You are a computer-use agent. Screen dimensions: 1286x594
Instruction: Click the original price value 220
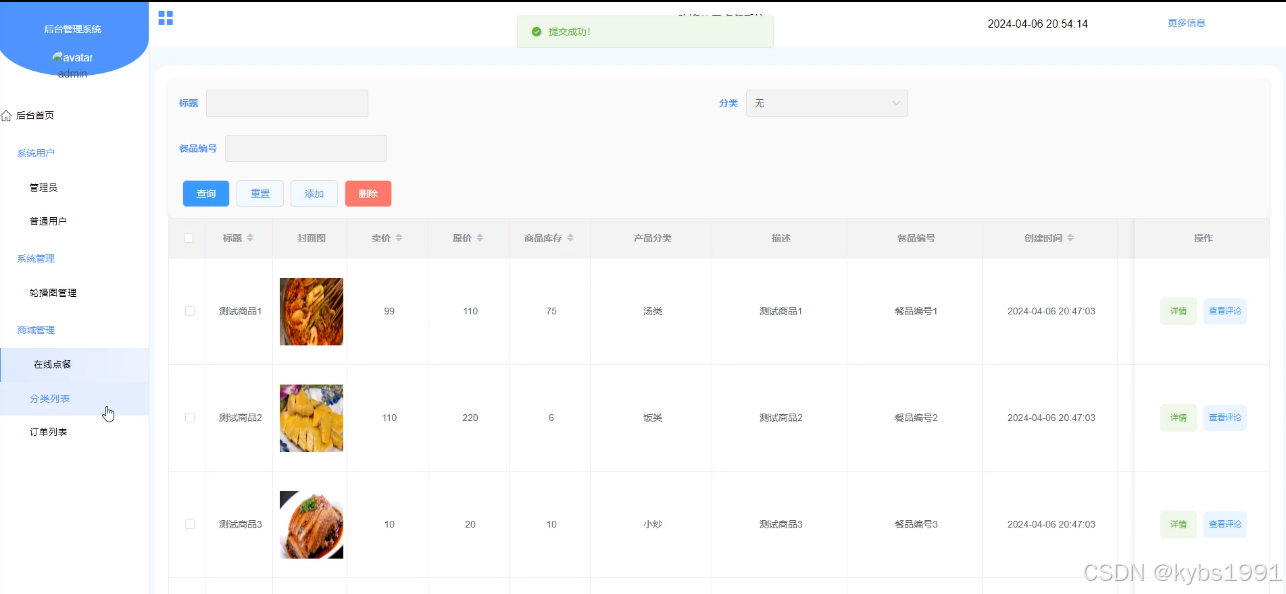pyautogui.click(x=470, y=418)
